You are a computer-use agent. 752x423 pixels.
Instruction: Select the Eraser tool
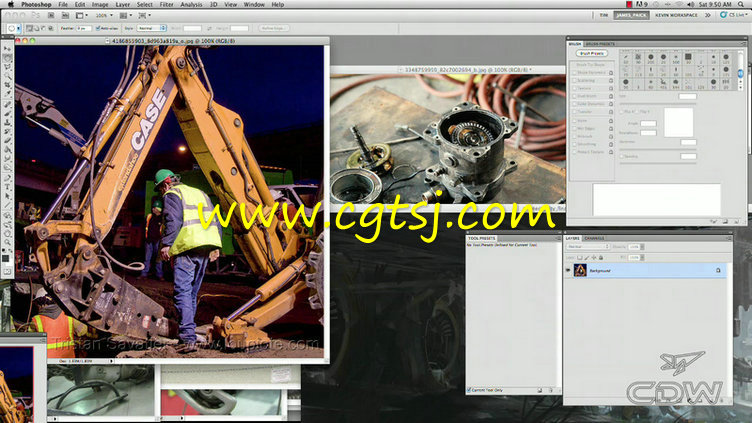click(7, 141)
